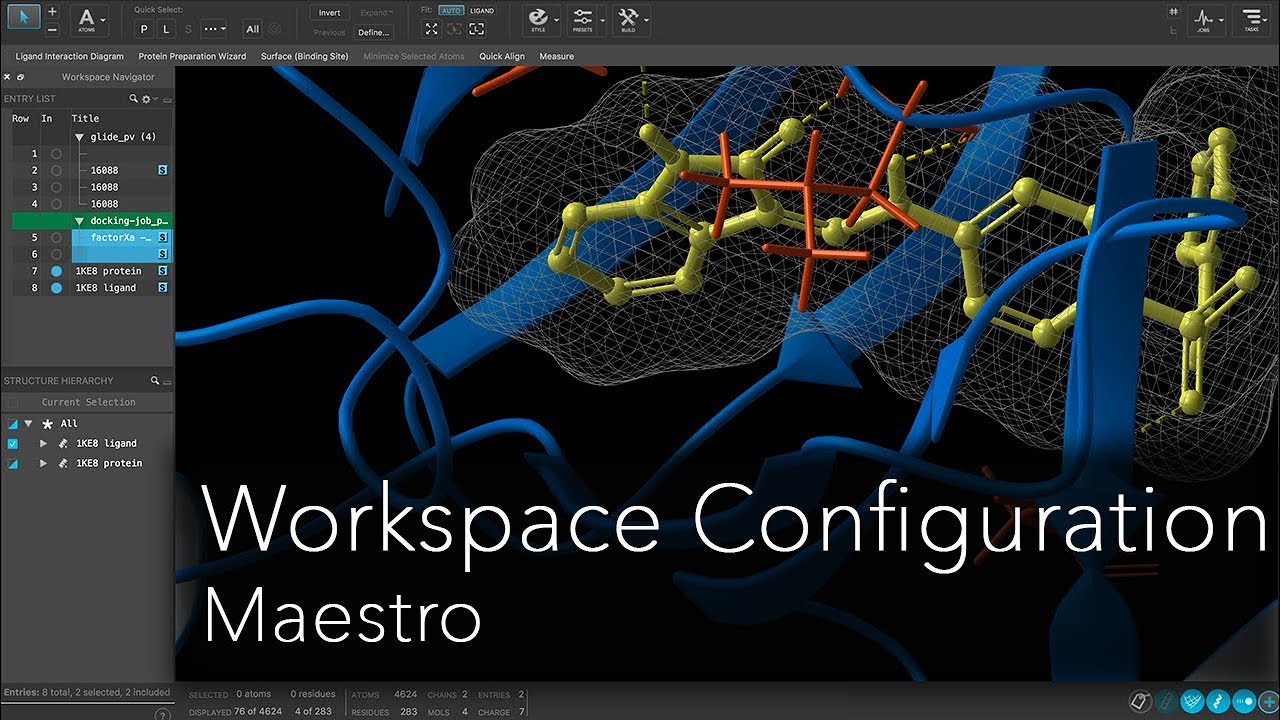
Task: Set Fit mode to AUTO
Action: (450, 11)
